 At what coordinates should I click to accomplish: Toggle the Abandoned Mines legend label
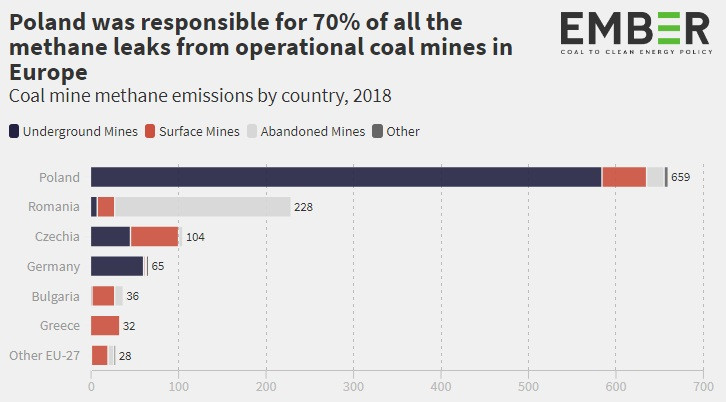coord(312,131)
